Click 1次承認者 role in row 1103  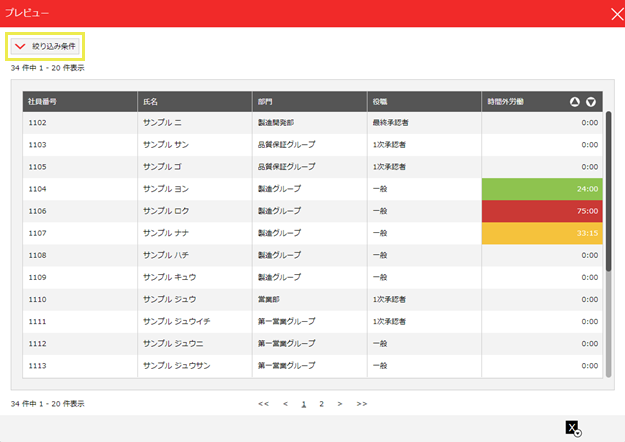click(x=389, y=145)
